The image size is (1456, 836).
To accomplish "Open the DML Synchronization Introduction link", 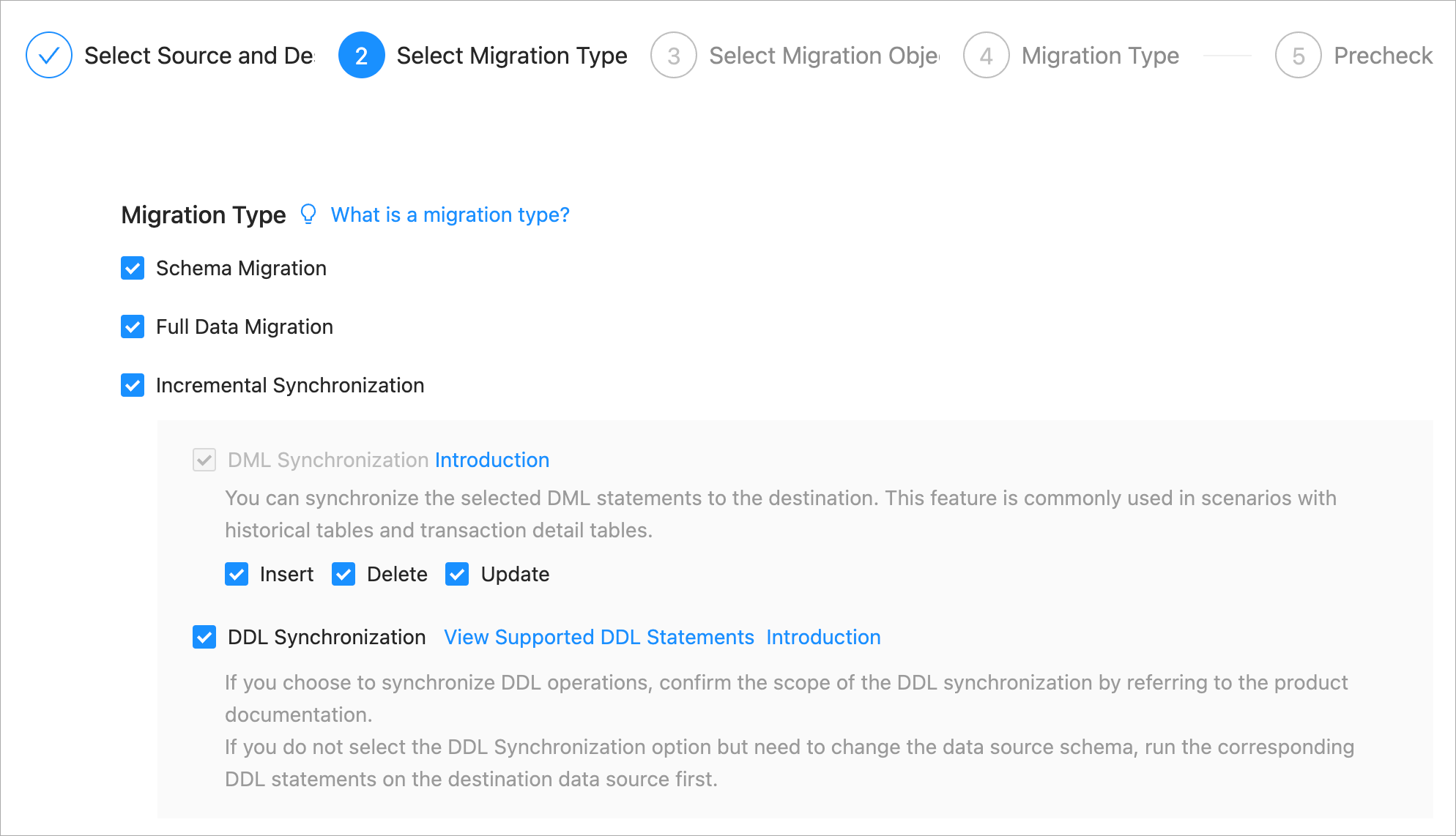I will 491,460.
